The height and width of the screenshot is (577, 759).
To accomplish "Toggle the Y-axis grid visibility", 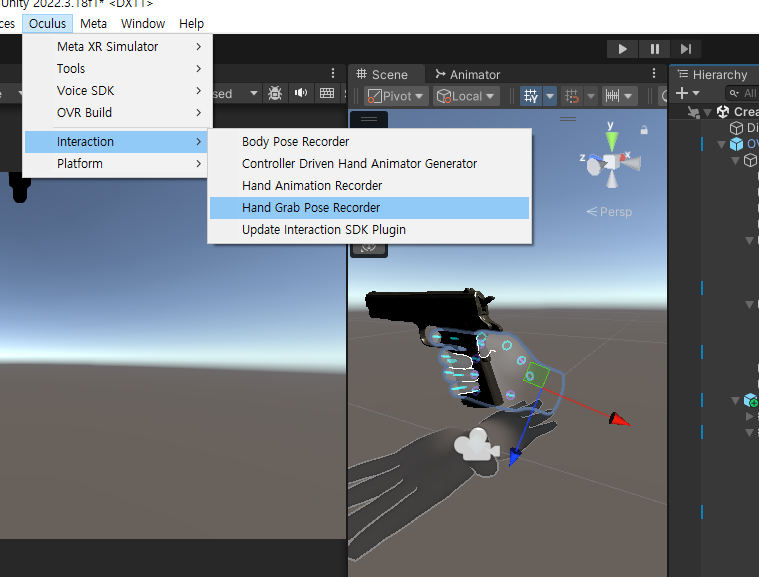I will 531,96.
